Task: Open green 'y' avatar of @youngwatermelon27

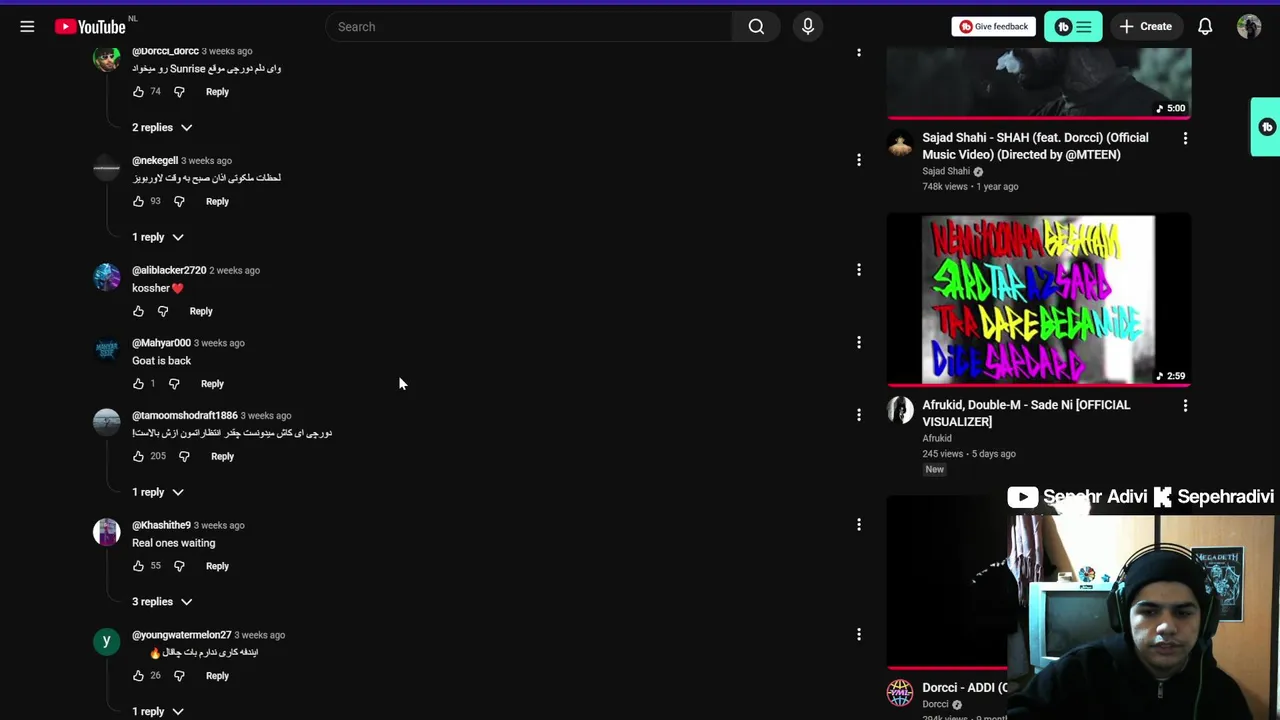Action: [107, 642]
